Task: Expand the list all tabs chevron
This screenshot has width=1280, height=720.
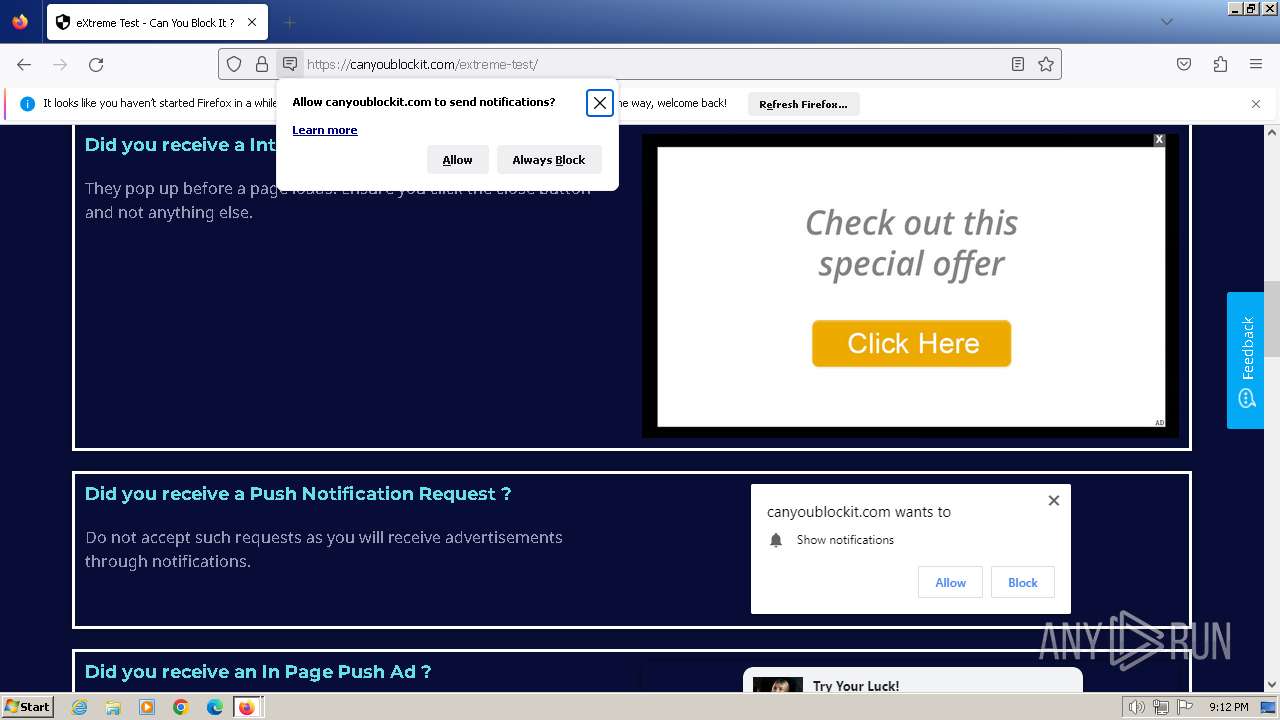Action: 1166,22
